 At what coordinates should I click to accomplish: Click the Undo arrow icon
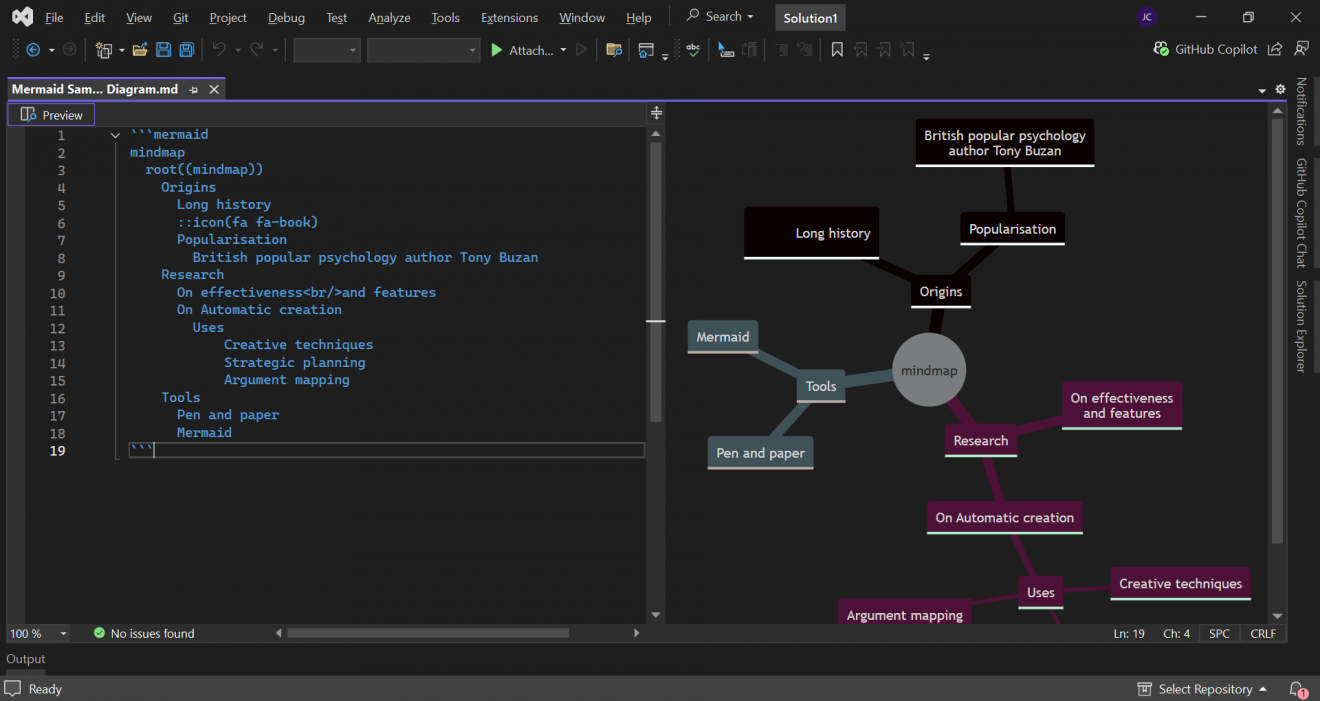point(219,50)
